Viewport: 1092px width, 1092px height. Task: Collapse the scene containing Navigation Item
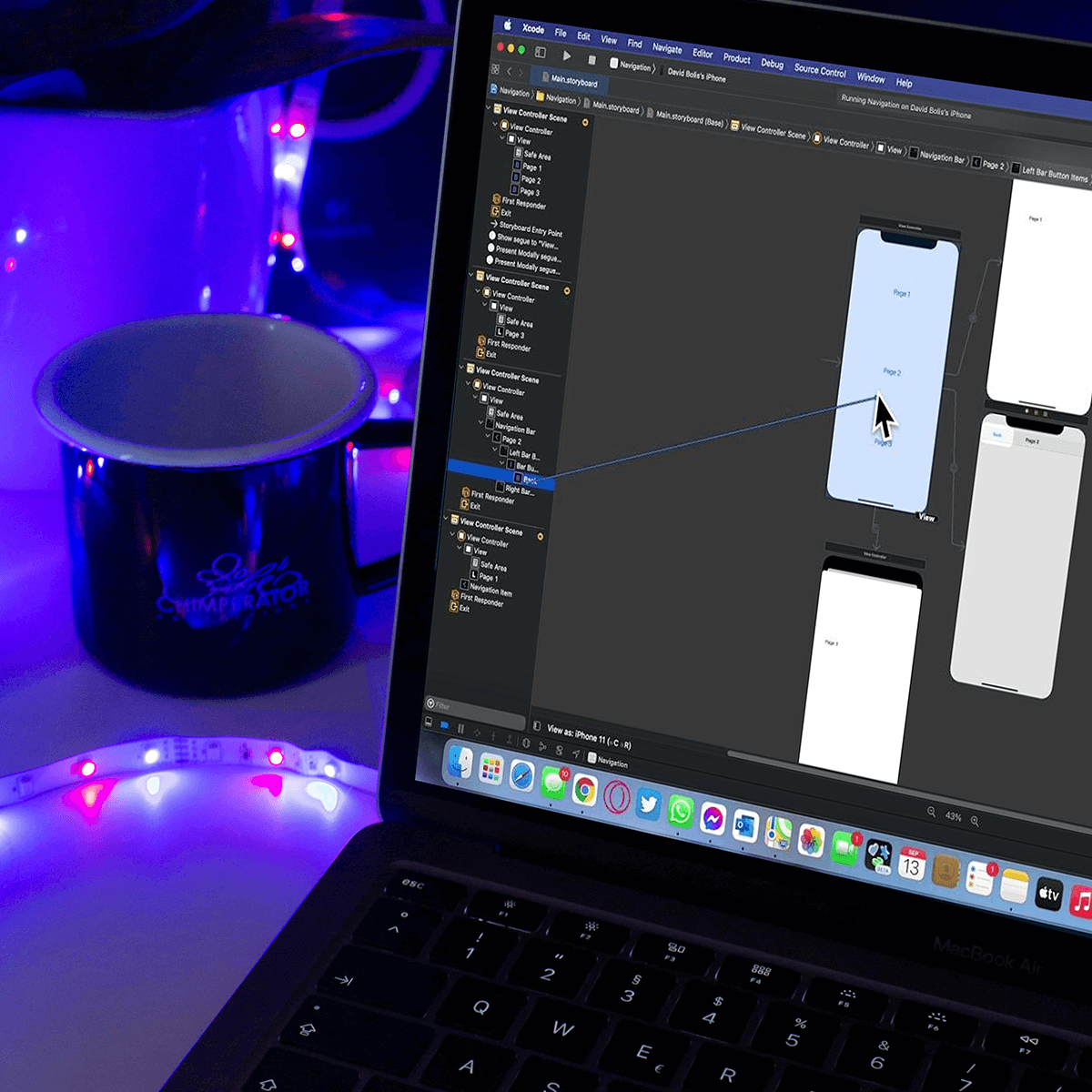[447, 519]
